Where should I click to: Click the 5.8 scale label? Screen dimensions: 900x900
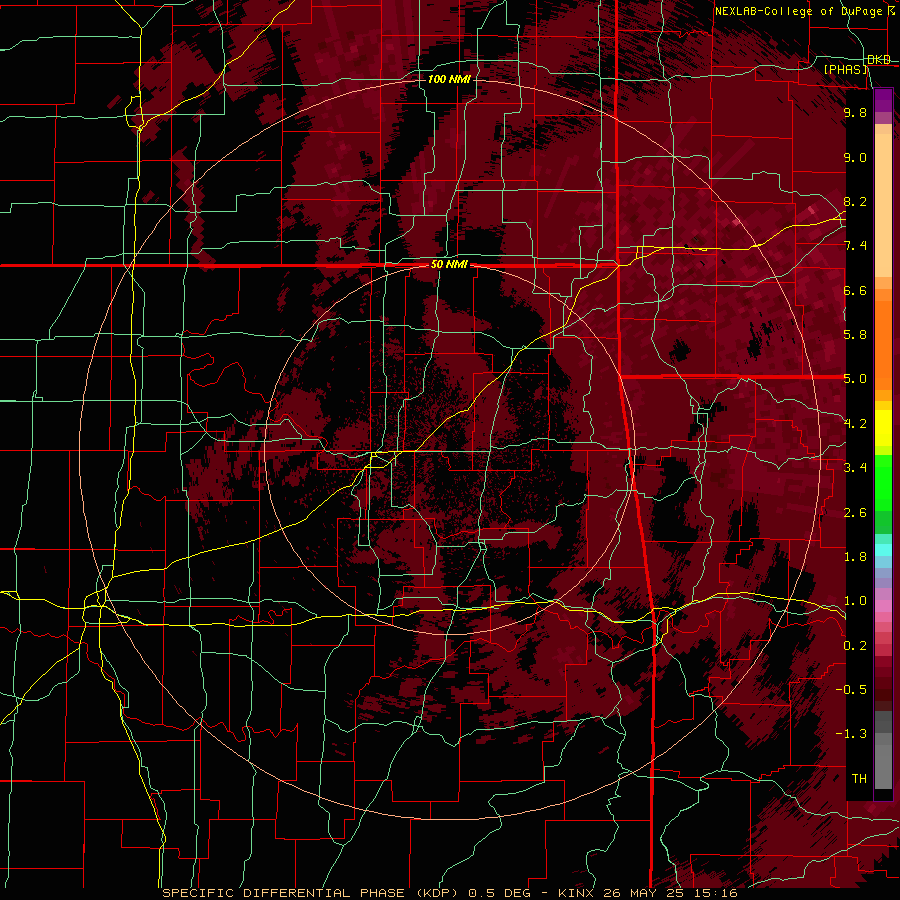pos(855,335)
